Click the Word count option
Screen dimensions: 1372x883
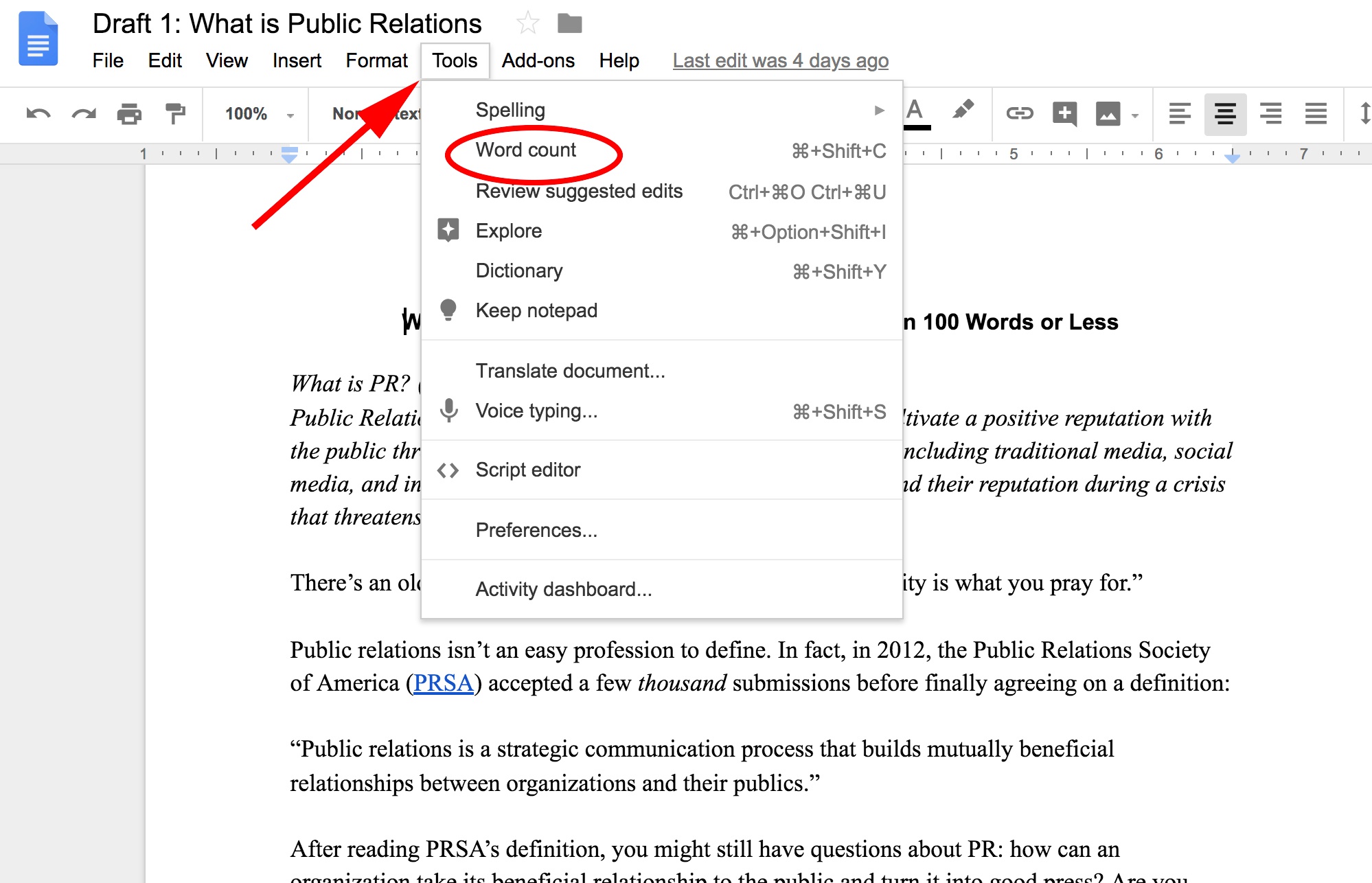(x=523, y=150)
